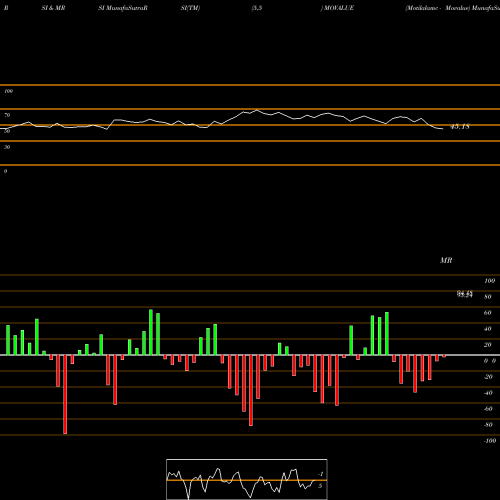Screen dimensions: 500x500
Task: Click the '-80' label on the MR axis
Action: 488,425
